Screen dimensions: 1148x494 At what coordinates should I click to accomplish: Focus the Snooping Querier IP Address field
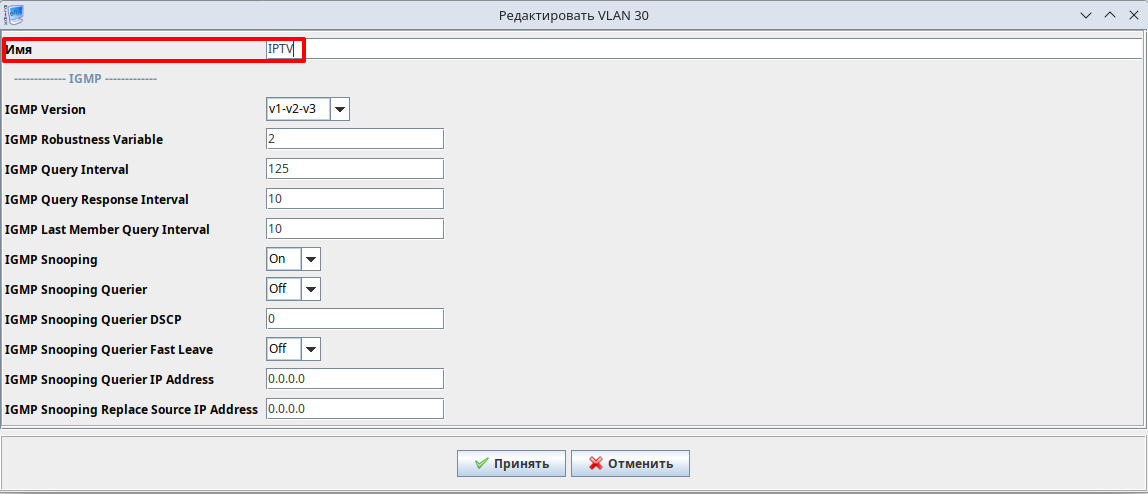(x=354, y=379)
